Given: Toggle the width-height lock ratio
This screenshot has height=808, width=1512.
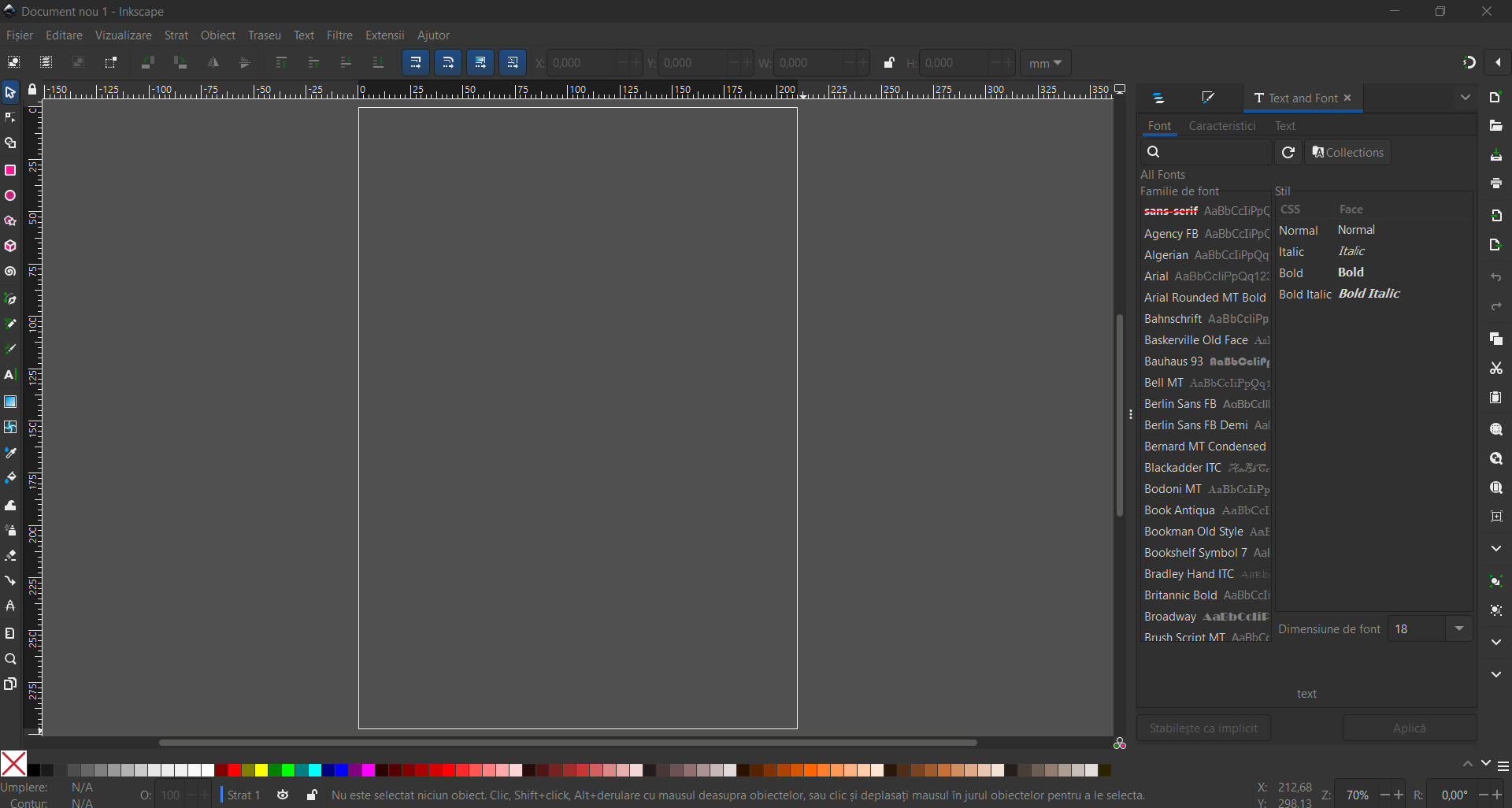Looking at the screenshot, I should (x=889, y=63).
